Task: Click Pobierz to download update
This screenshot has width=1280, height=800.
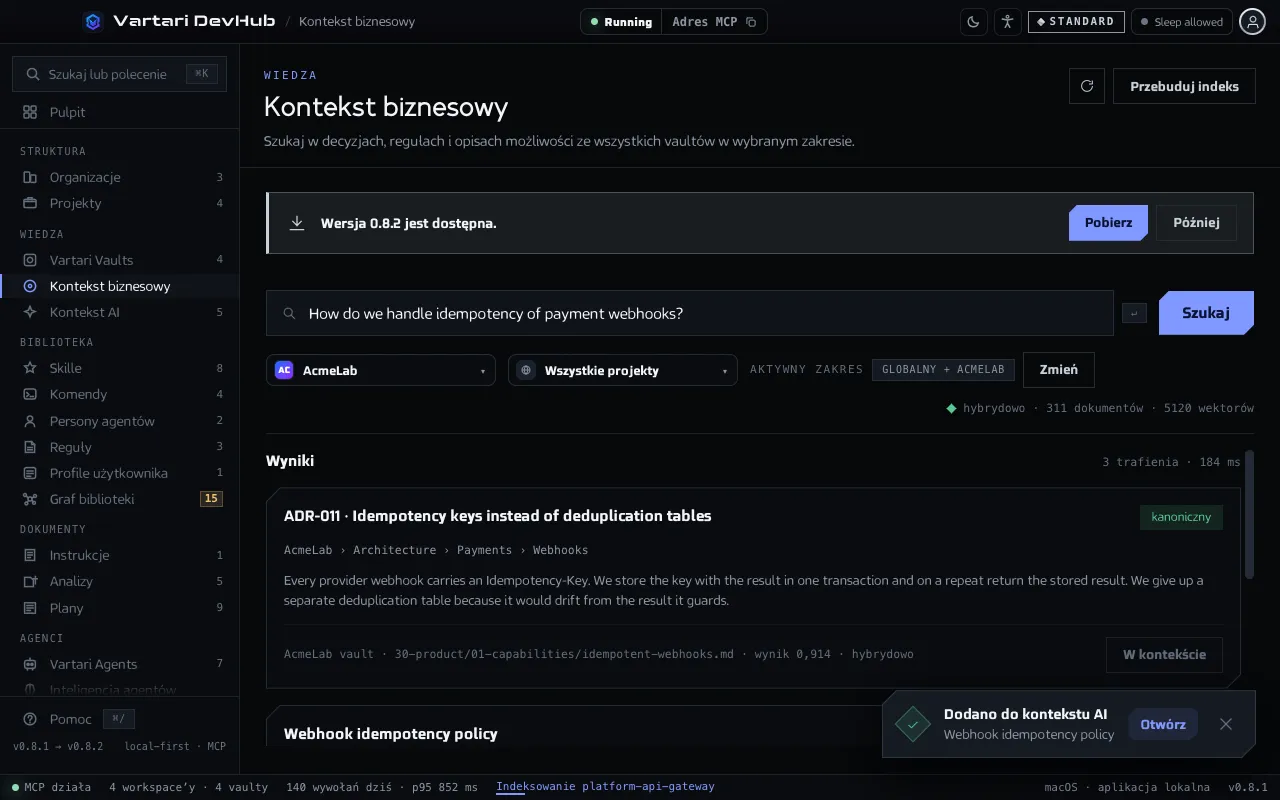Action: click(x=1108, y=222)
